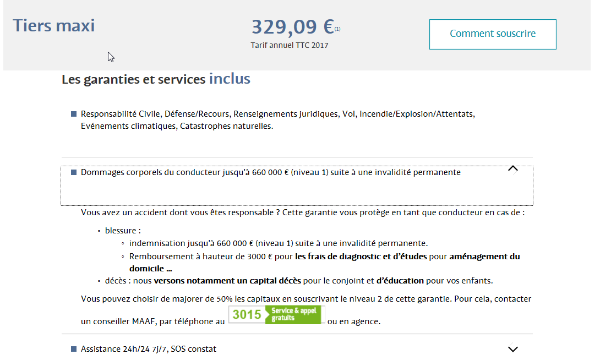Click the Les garanties et services inclus heading
The width and height of the screenshot is (600, 364).
coord(156,79)
